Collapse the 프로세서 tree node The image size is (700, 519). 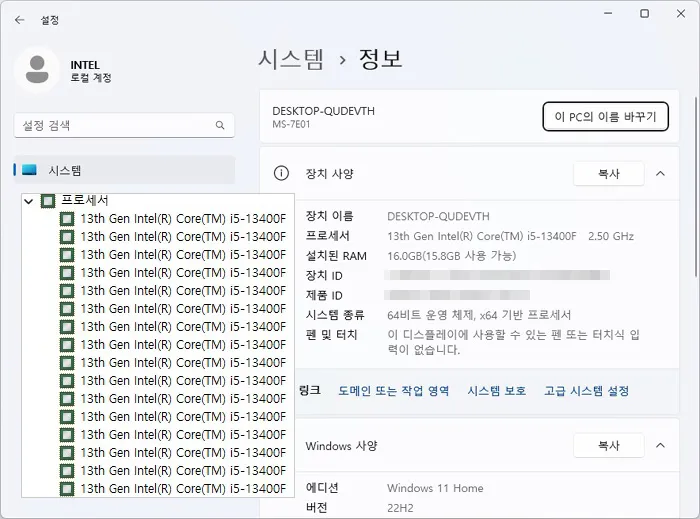[x=29, y=201]
